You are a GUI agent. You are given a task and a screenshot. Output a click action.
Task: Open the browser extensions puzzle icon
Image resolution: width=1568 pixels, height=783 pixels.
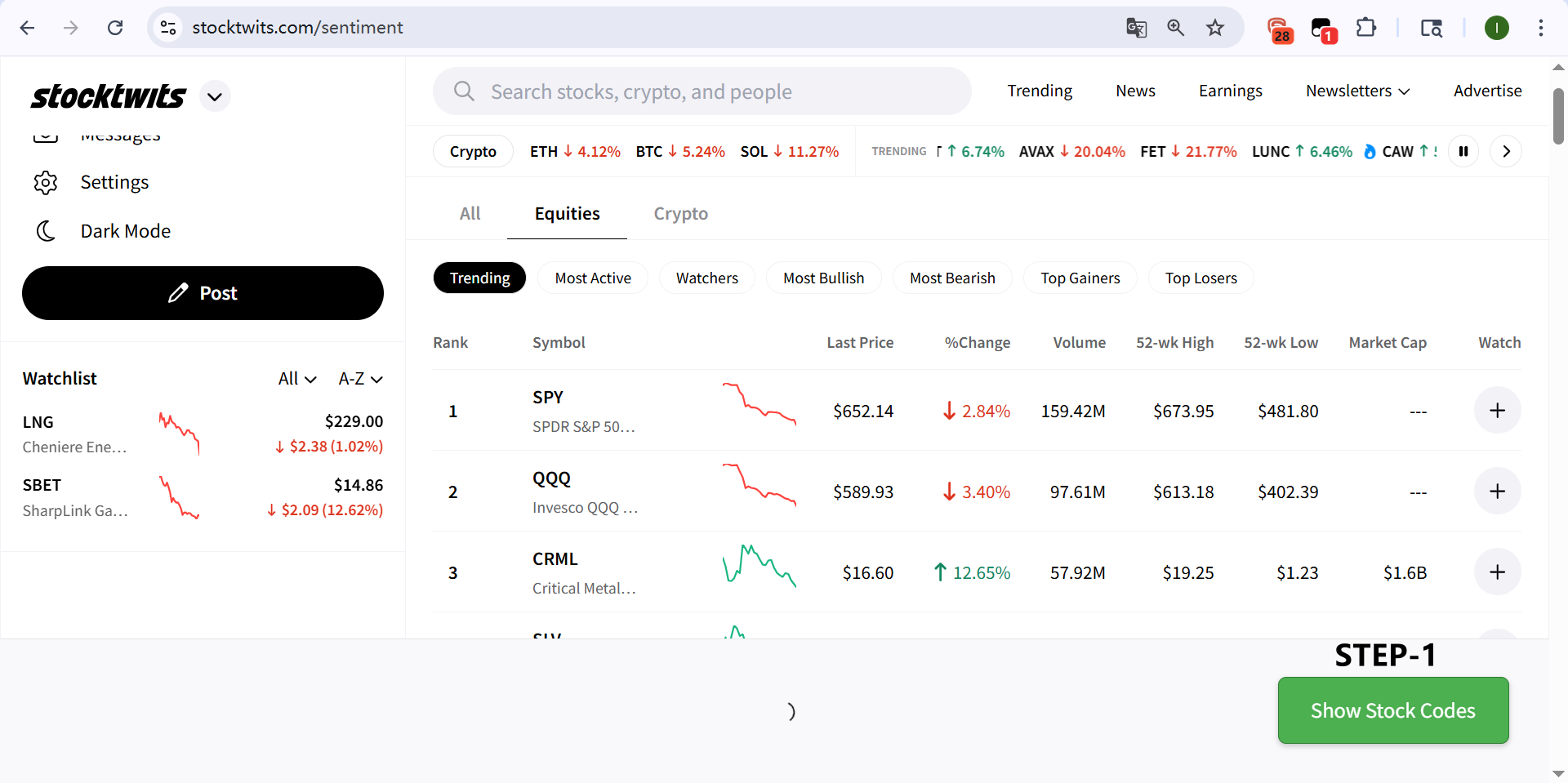[1365, 28]
